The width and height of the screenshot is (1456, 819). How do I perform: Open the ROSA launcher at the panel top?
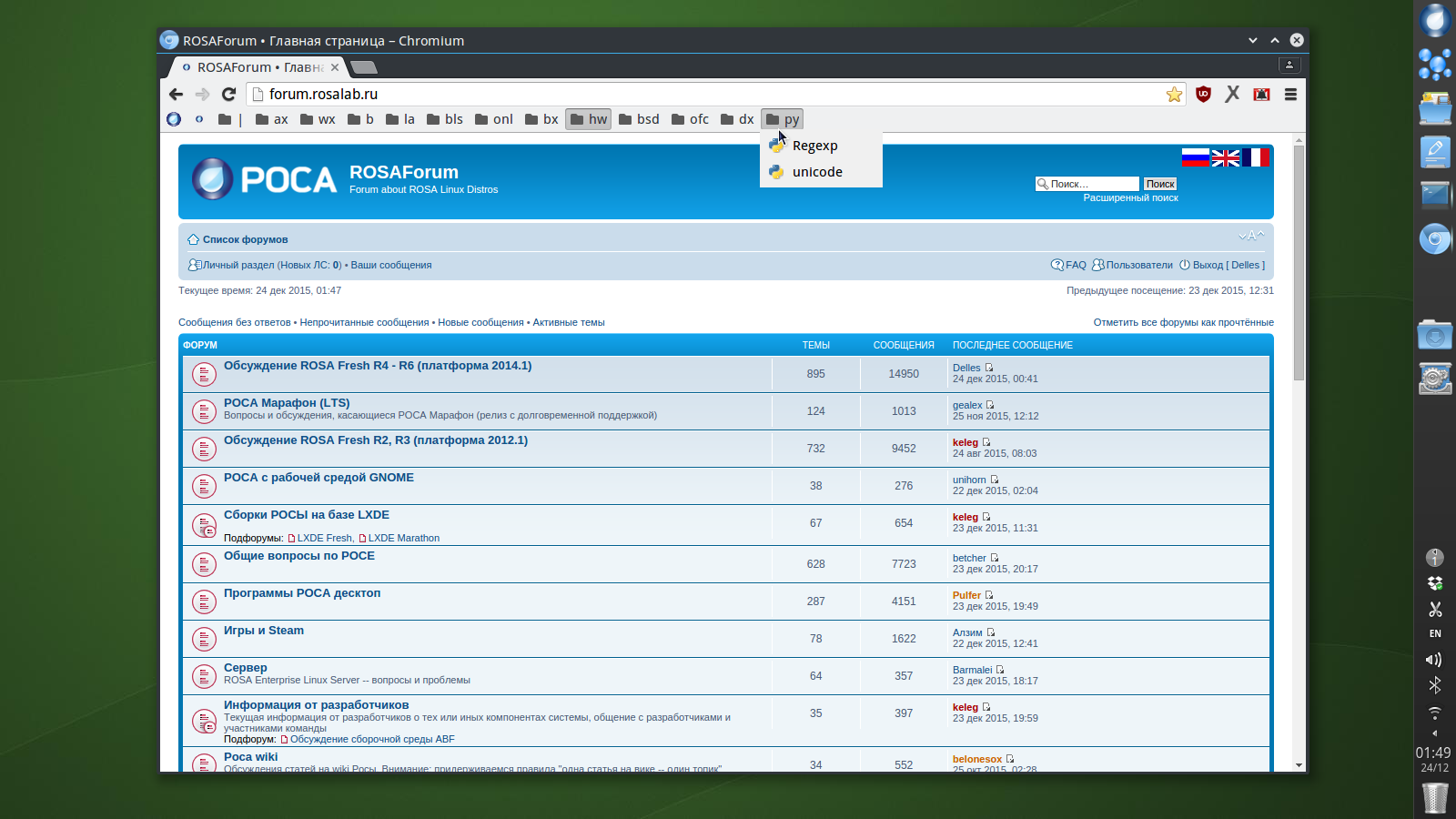[1435, 20]
